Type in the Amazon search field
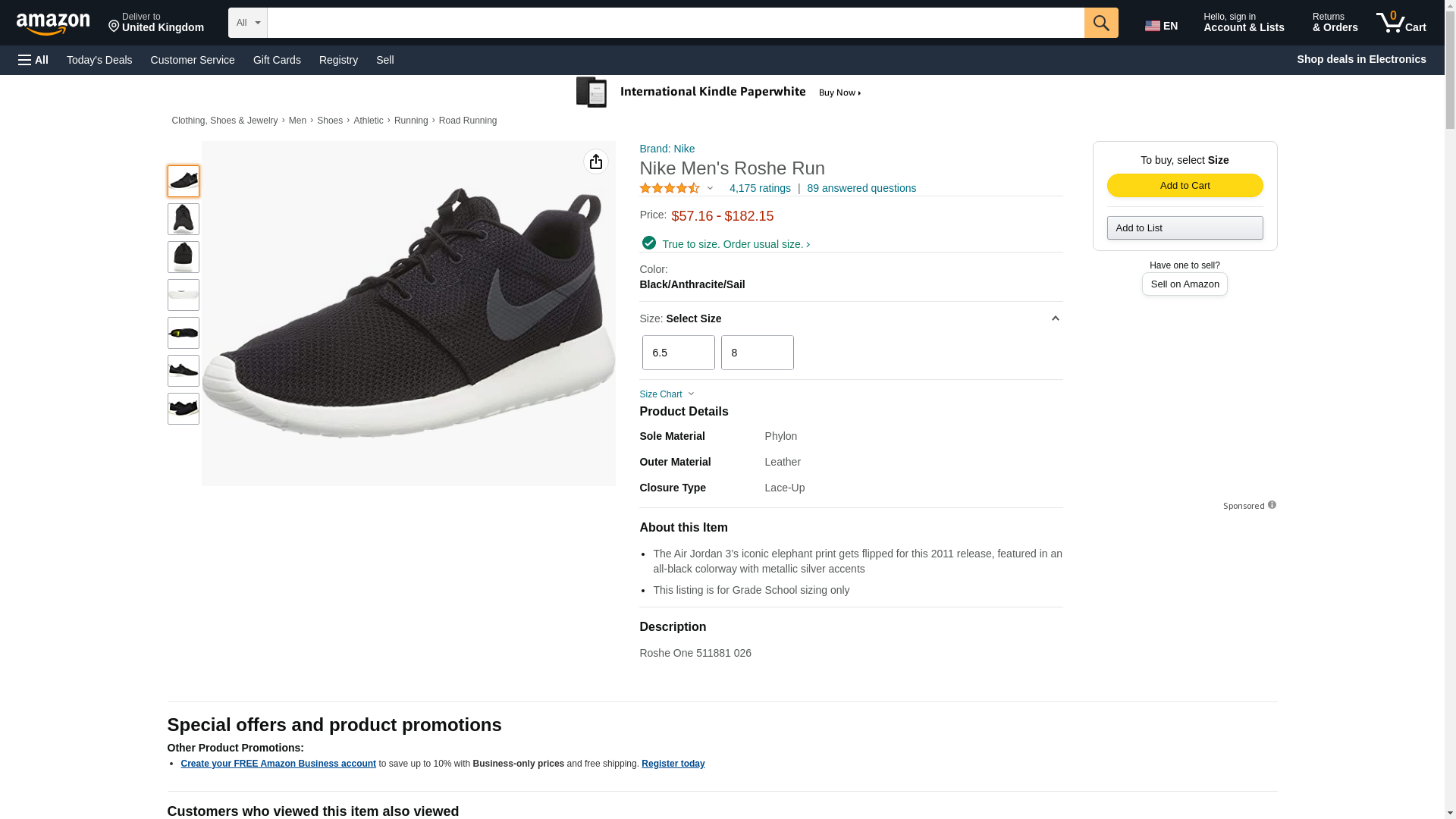 coord(675,23)
